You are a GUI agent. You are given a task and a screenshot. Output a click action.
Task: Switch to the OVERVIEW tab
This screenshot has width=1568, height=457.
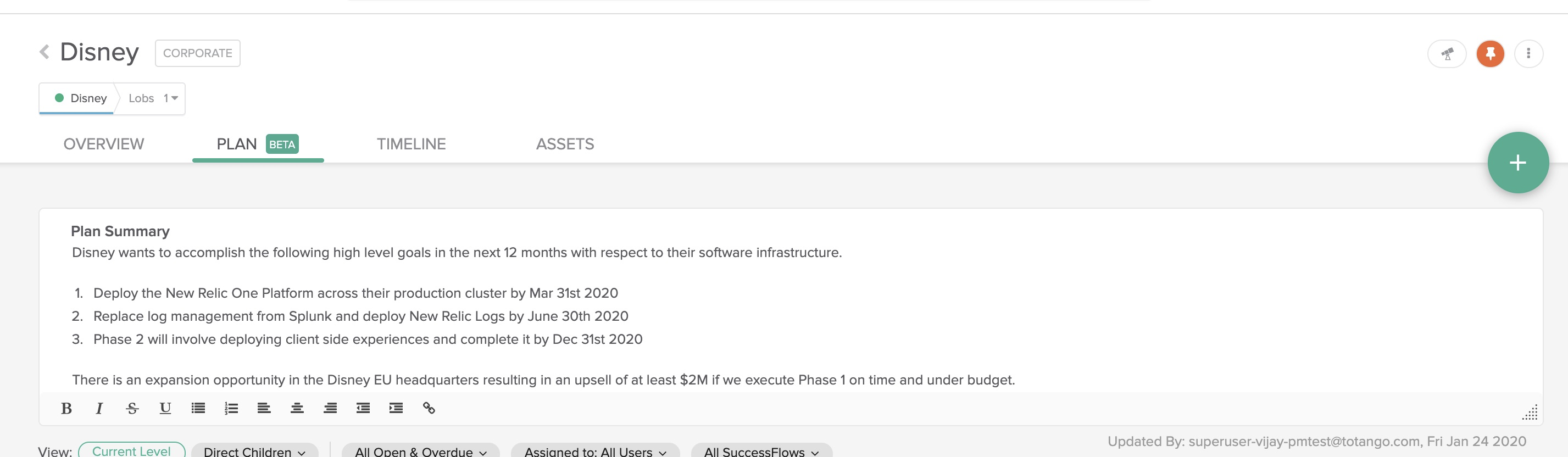[103, 144]
